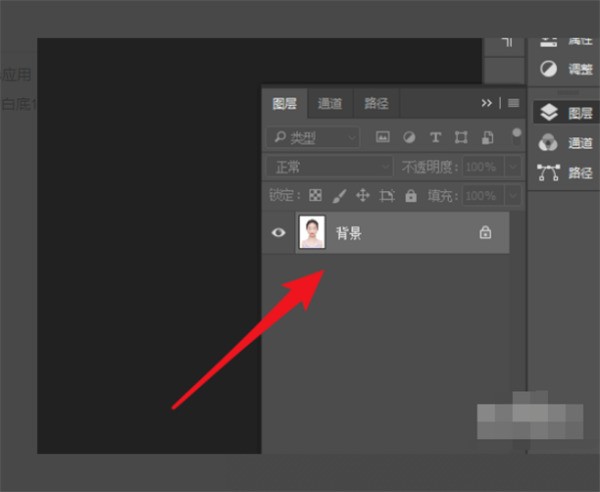This screenshot has width=600, height=492.
Task: Filter for type layers T icon
Action: (435, 137)
